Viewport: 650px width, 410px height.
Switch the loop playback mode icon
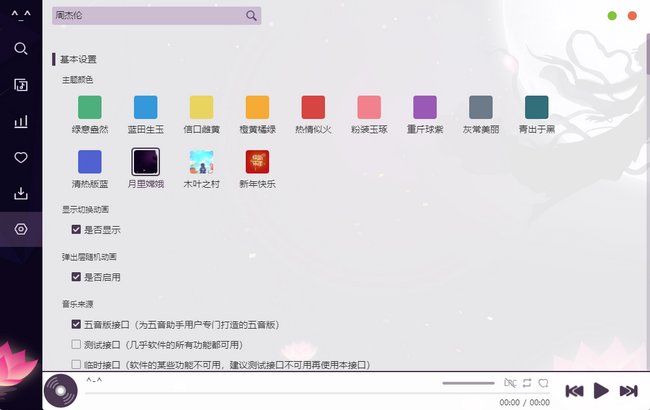[527, 383]
